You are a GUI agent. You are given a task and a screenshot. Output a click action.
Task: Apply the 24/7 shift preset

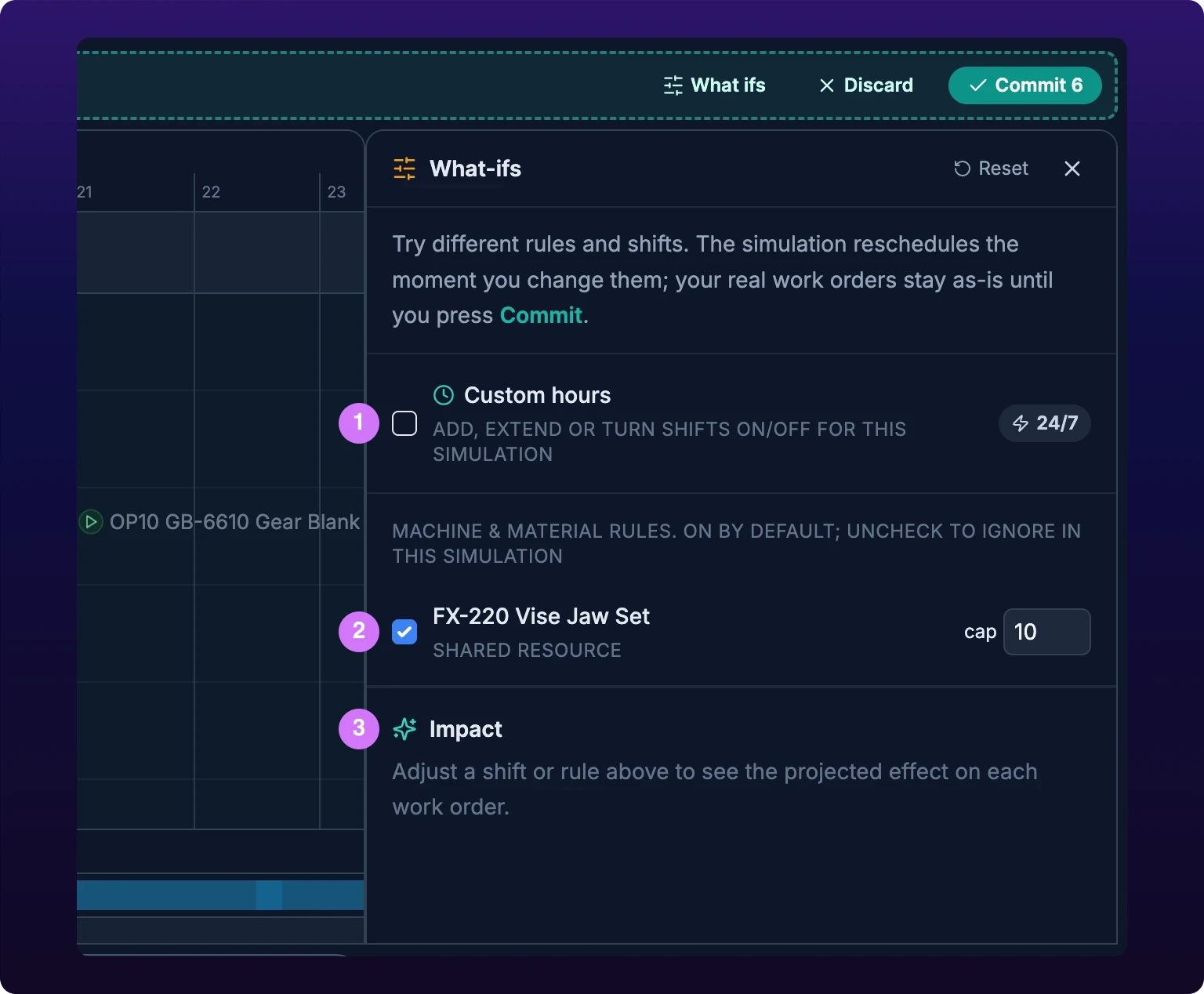tap(1044, 423)
